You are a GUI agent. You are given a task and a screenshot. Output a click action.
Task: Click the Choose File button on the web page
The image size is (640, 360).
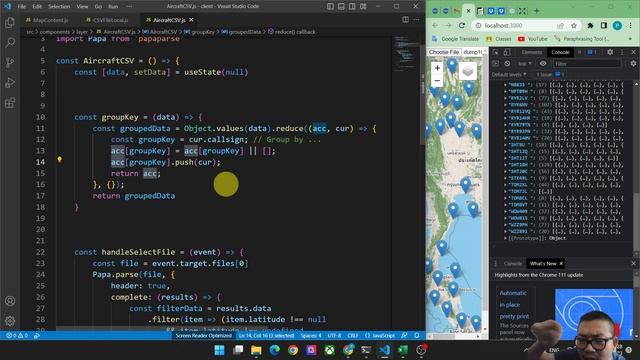click(x=444, y=52)
